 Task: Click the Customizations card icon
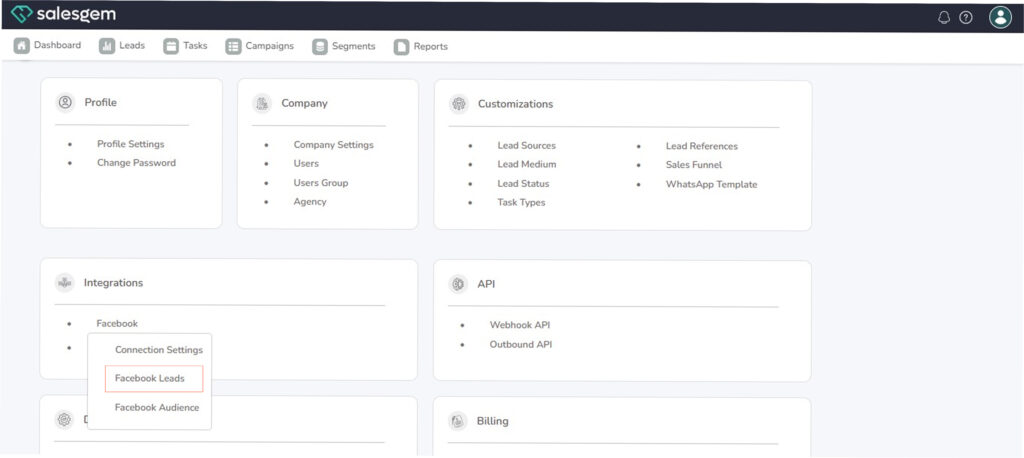(459, 104)
